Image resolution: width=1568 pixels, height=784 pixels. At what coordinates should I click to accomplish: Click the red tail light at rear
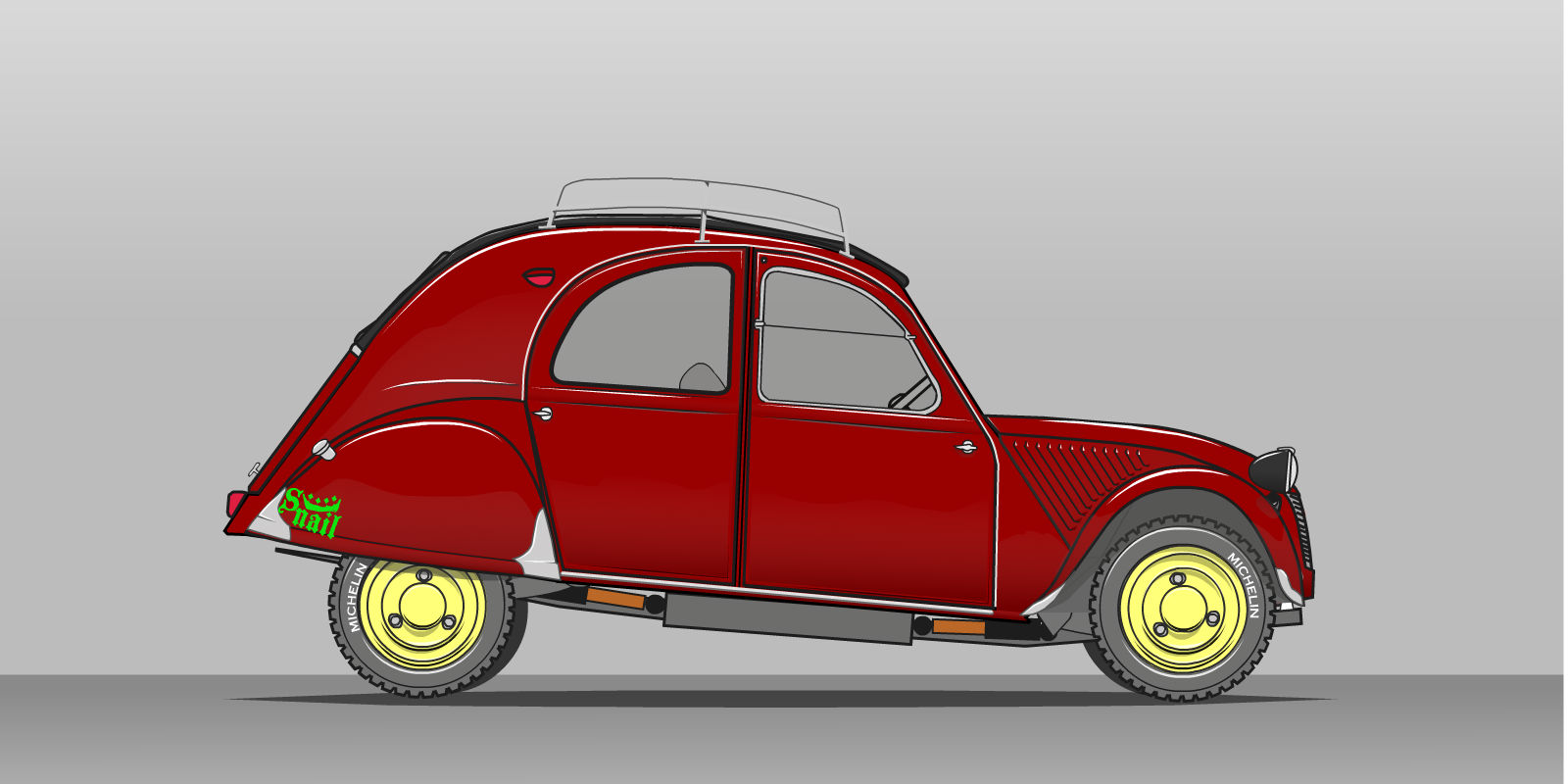pyautogui.click(x=235, y=504)
